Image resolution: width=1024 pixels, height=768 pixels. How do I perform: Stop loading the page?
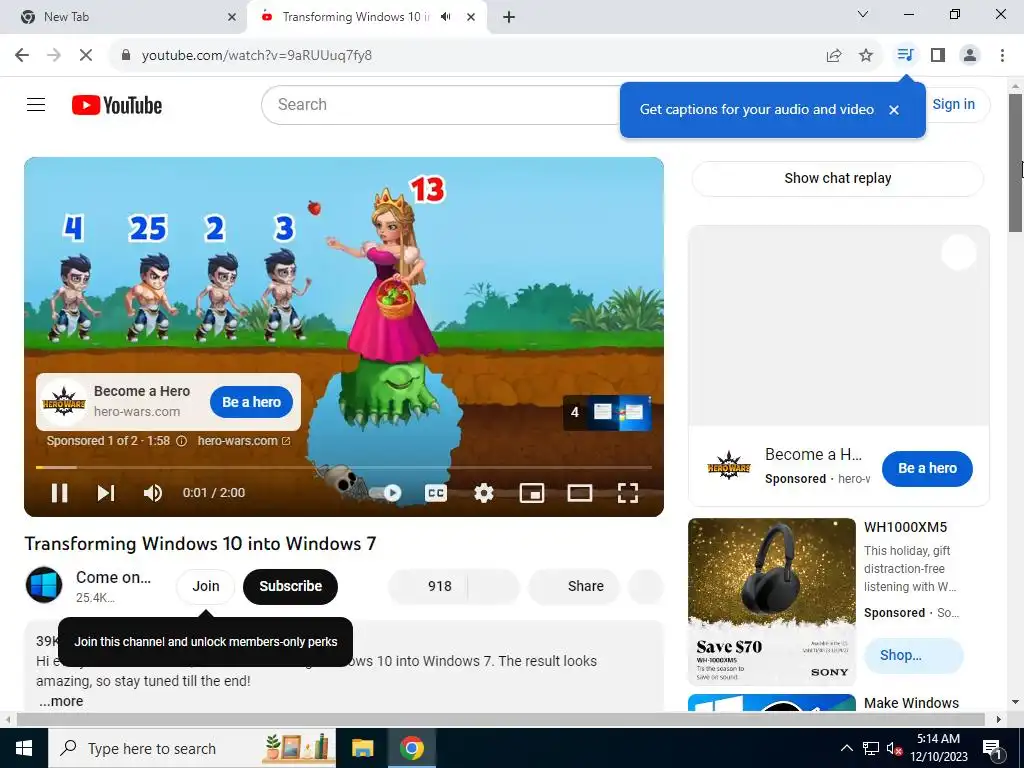[86, 56]
